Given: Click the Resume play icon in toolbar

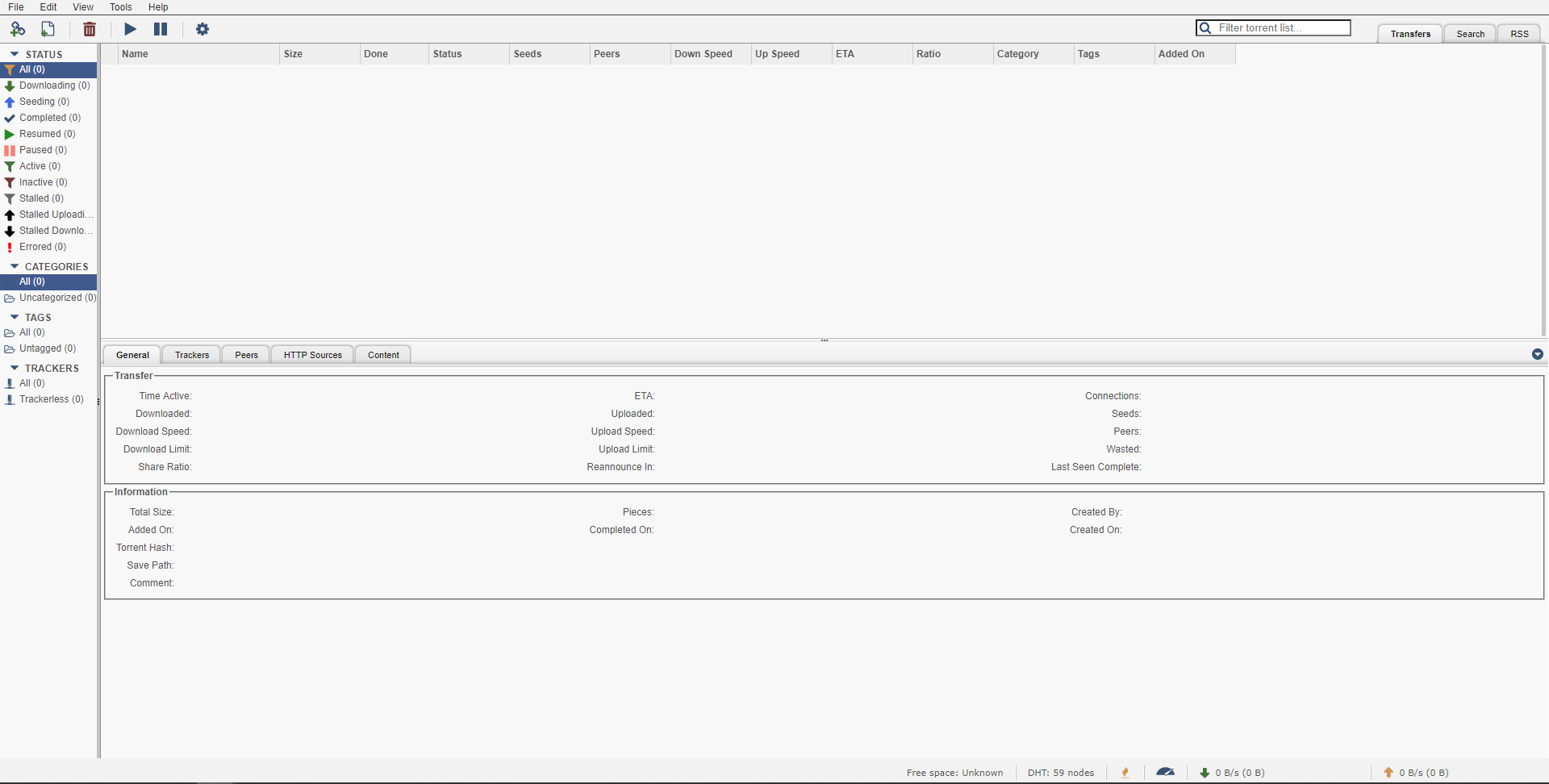Looking at the screenshot, I should [130, 29].
